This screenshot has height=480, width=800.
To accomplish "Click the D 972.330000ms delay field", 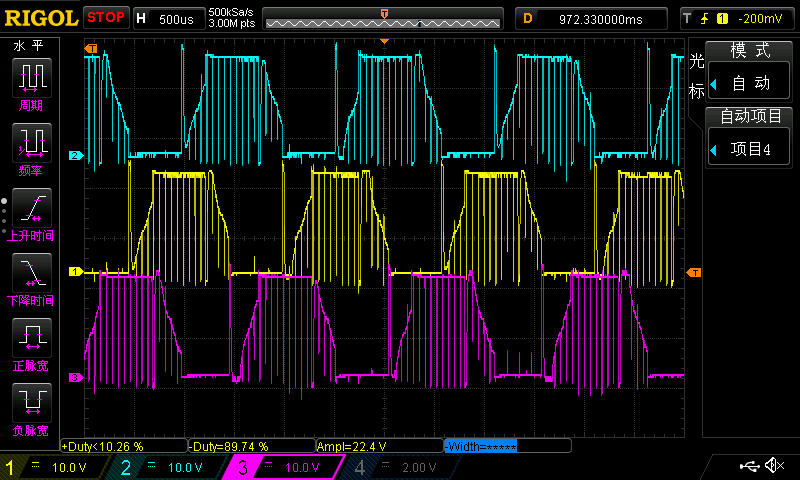I will click(x=591, y=19).
